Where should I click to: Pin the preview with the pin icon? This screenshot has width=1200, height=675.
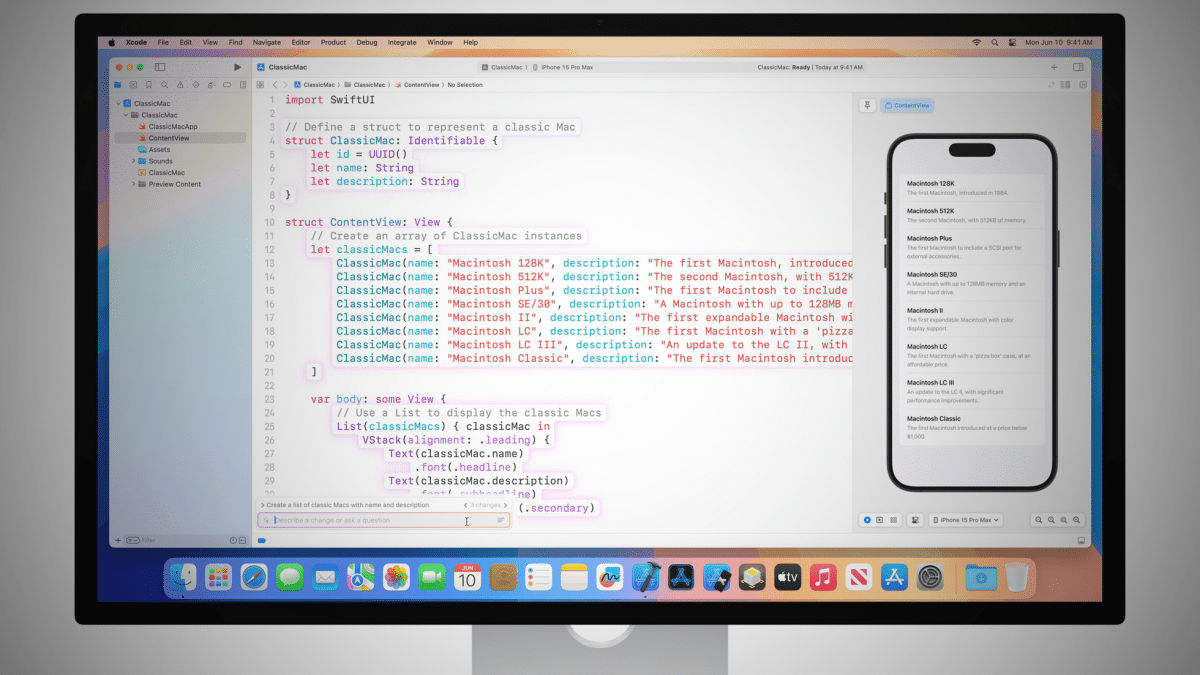(867, 105)
